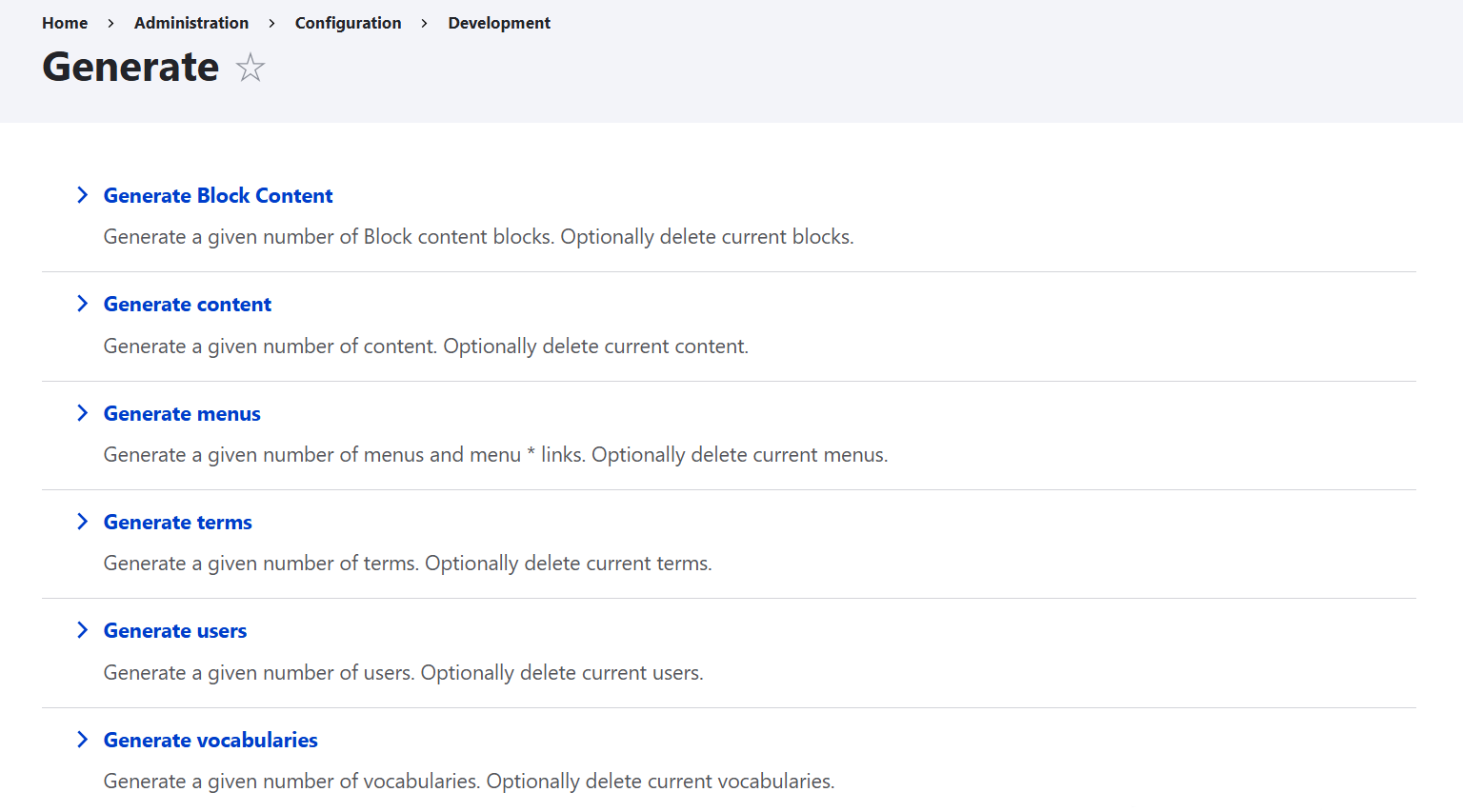Click the chevron icon beside Generate terms
This screenshot has width=1463, height=812.
click(x=83, y=522)
